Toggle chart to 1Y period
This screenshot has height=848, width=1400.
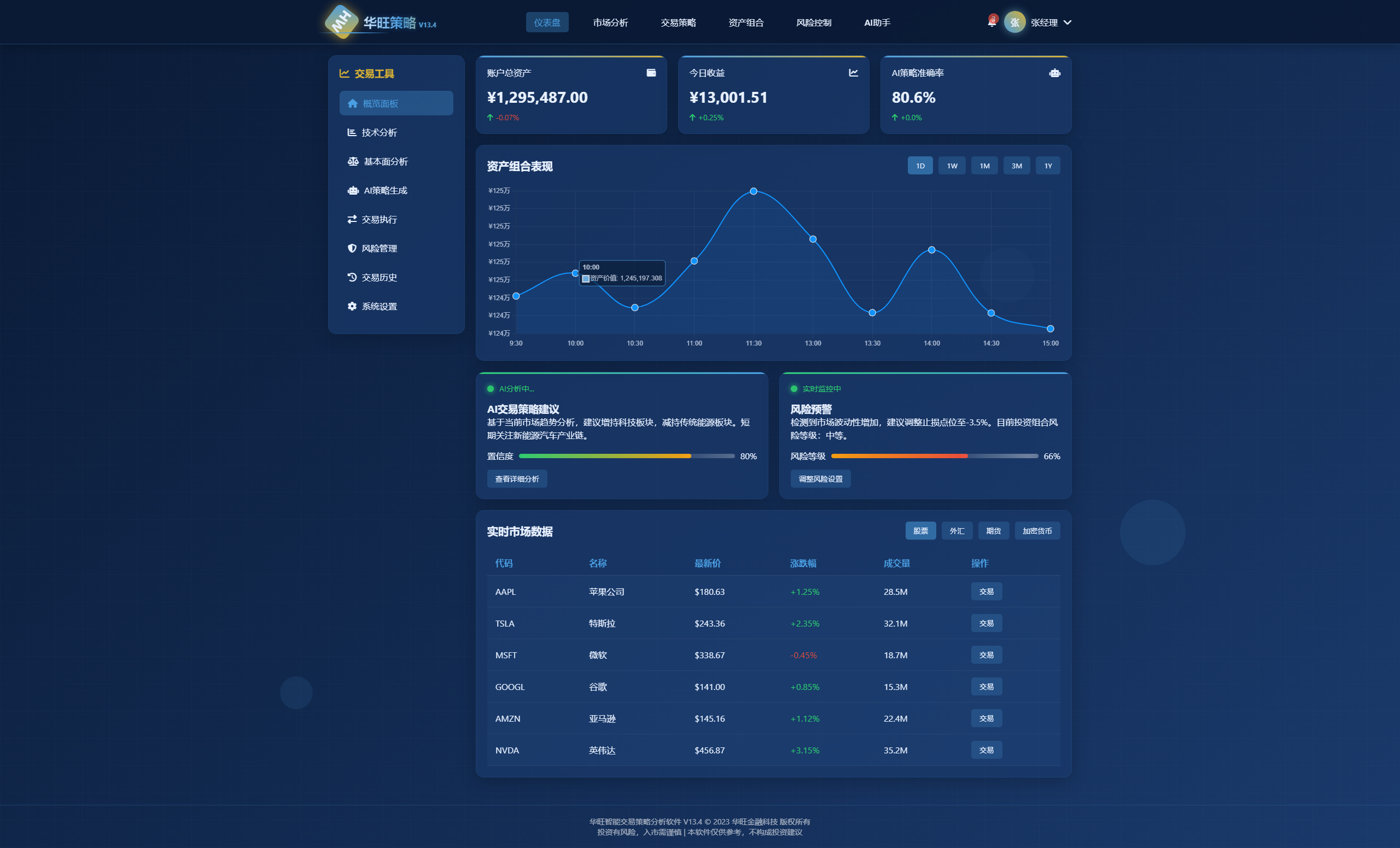point(1048,166)
